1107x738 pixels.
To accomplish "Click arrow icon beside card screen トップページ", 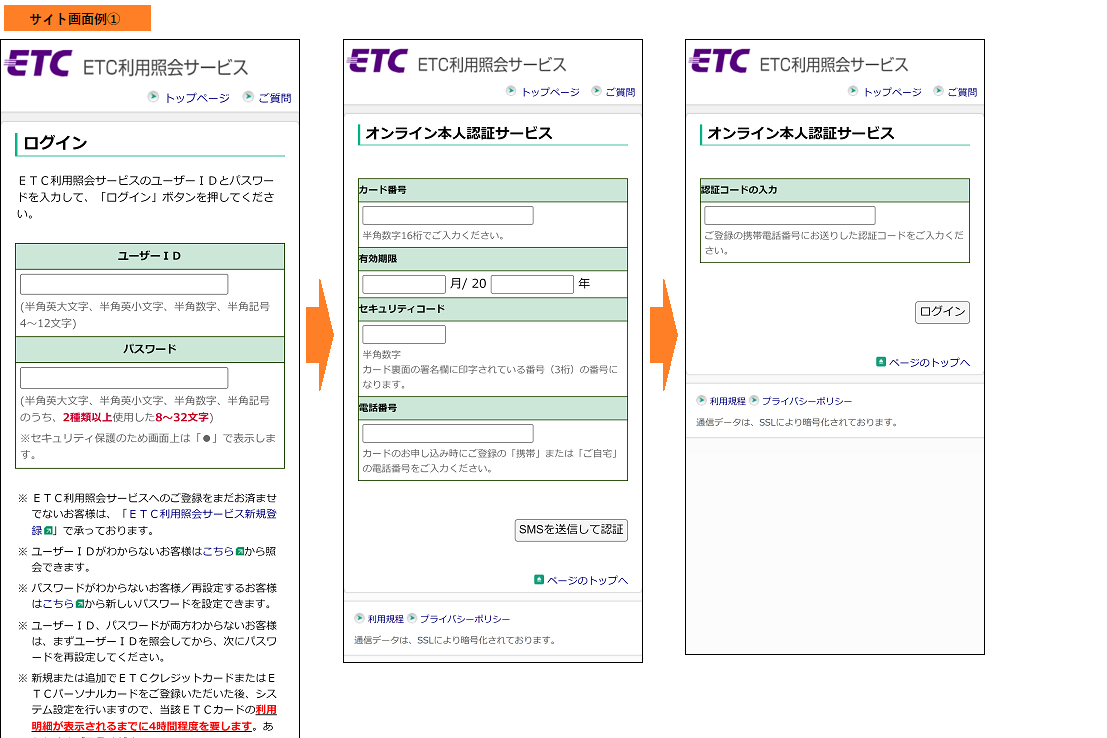I will [x=511, y=90].
